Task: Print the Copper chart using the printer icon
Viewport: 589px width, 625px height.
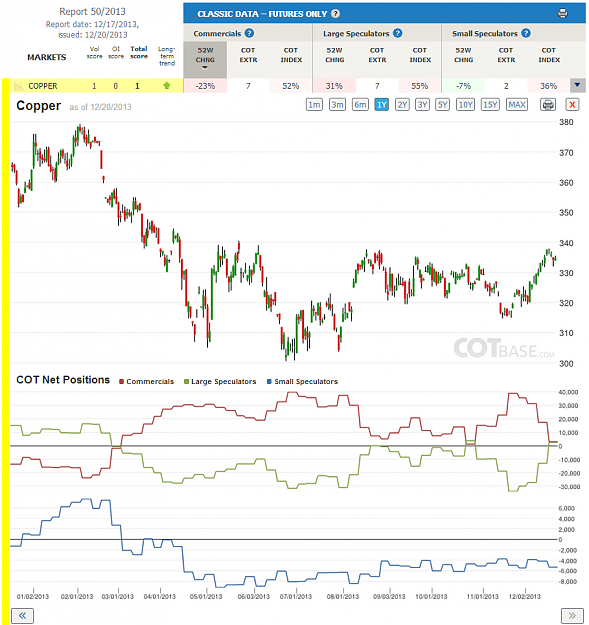Action: 548,105
